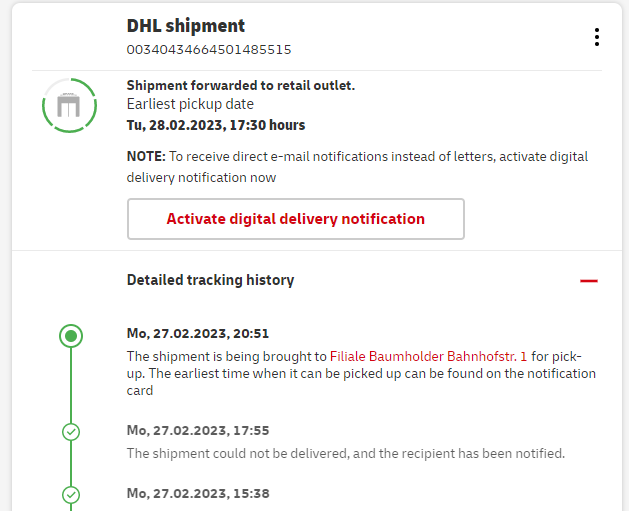Click the Detailed tracking history heading

click(x=210, y=280)
